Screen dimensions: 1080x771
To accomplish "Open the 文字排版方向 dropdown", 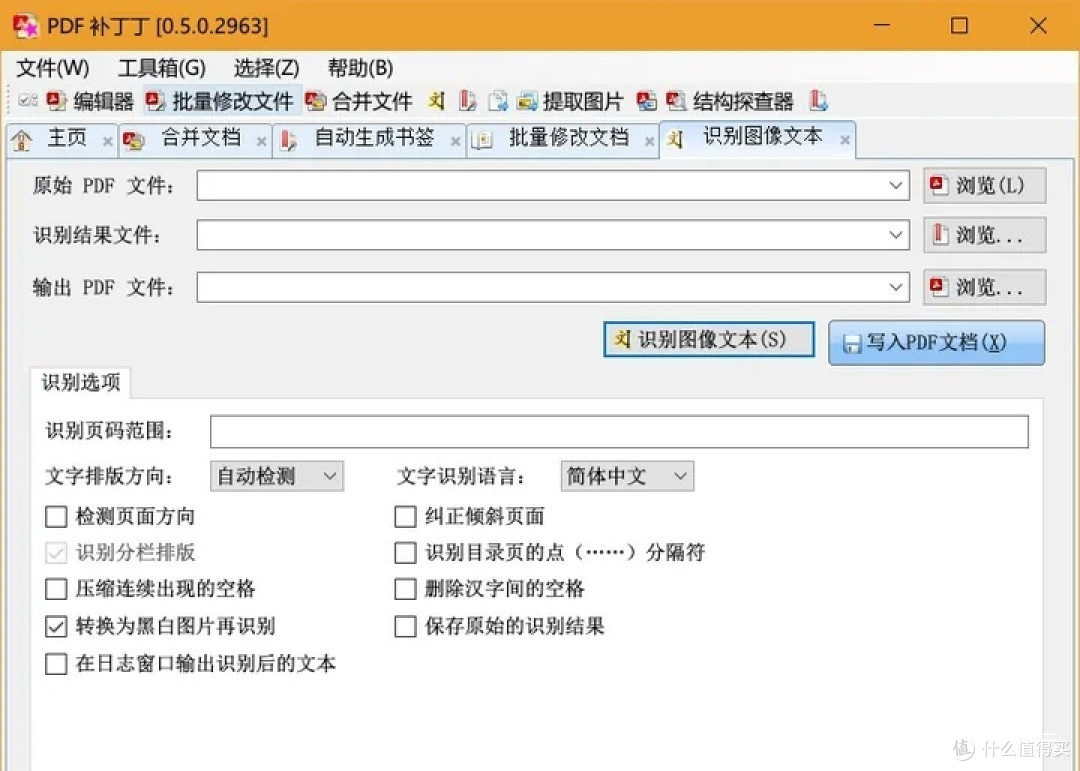I will coord(330,476).
